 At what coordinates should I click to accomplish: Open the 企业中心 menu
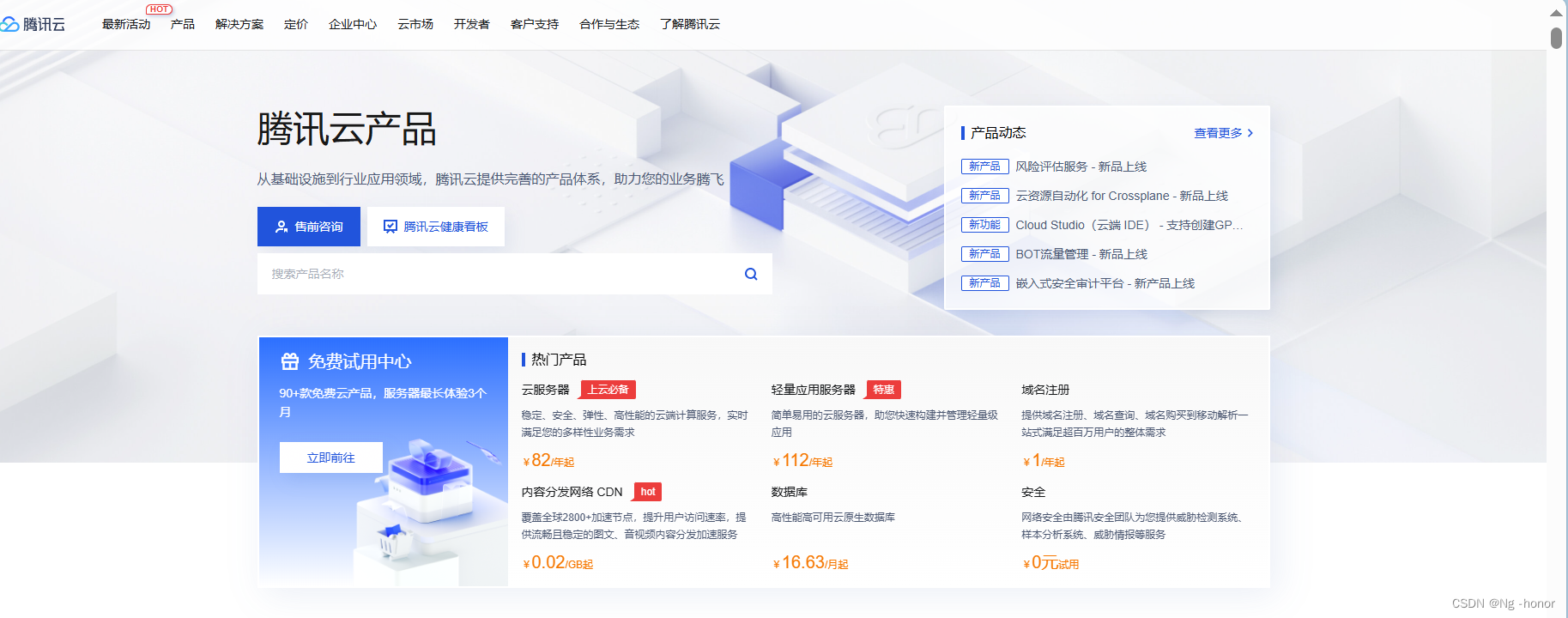353,24
